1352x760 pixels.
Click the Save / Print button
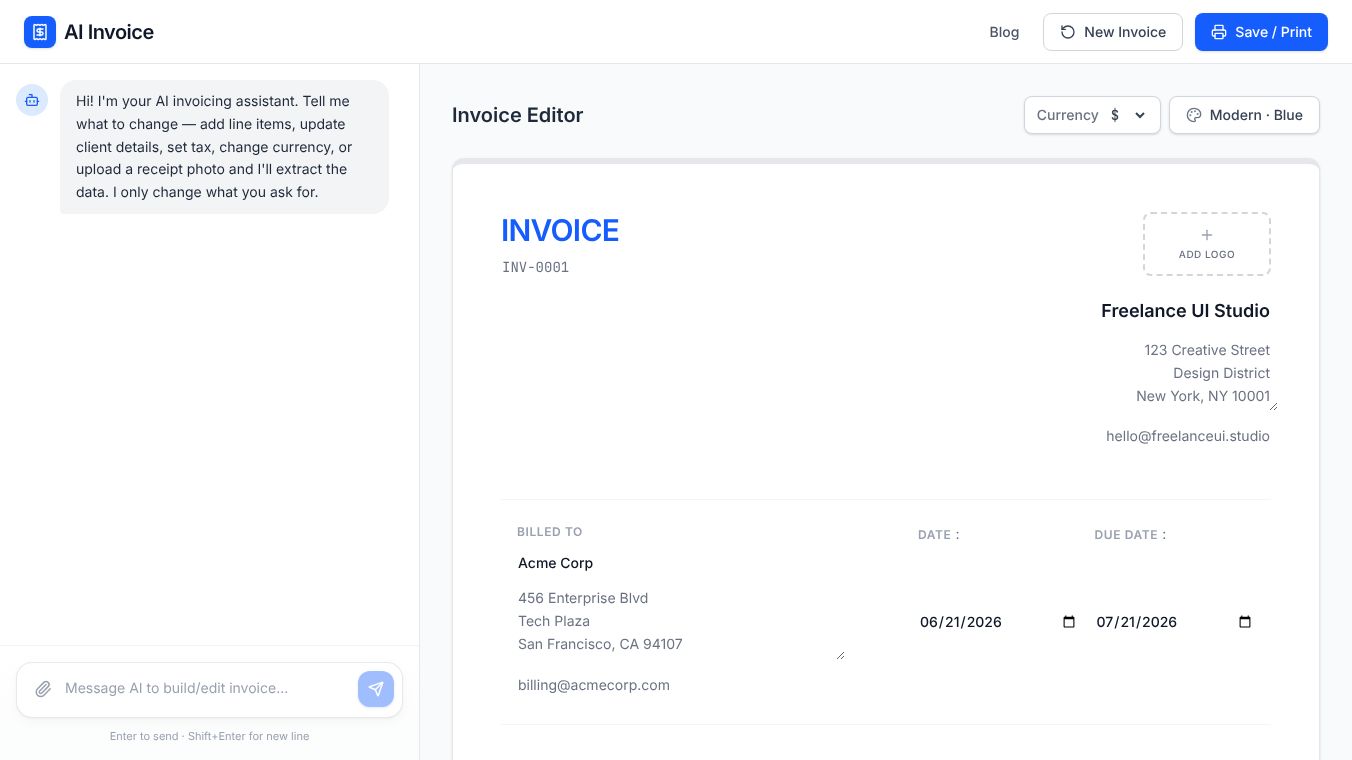point(1261,32)
